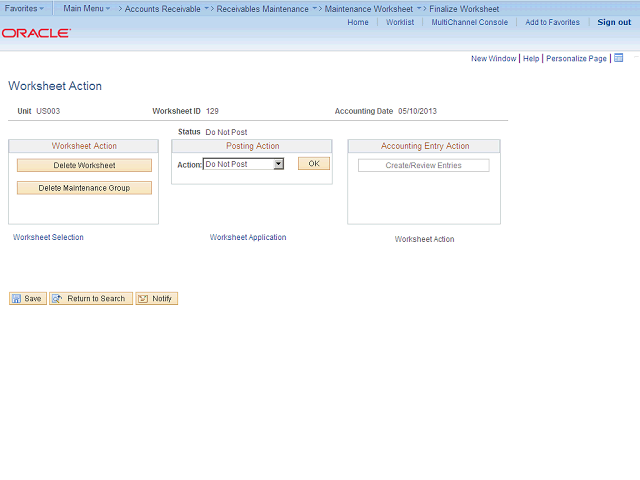Open the Favorites dropdown menu
The width and height of the screenshot is (640, 480).
pyautogui.click(x=24, y=8)
